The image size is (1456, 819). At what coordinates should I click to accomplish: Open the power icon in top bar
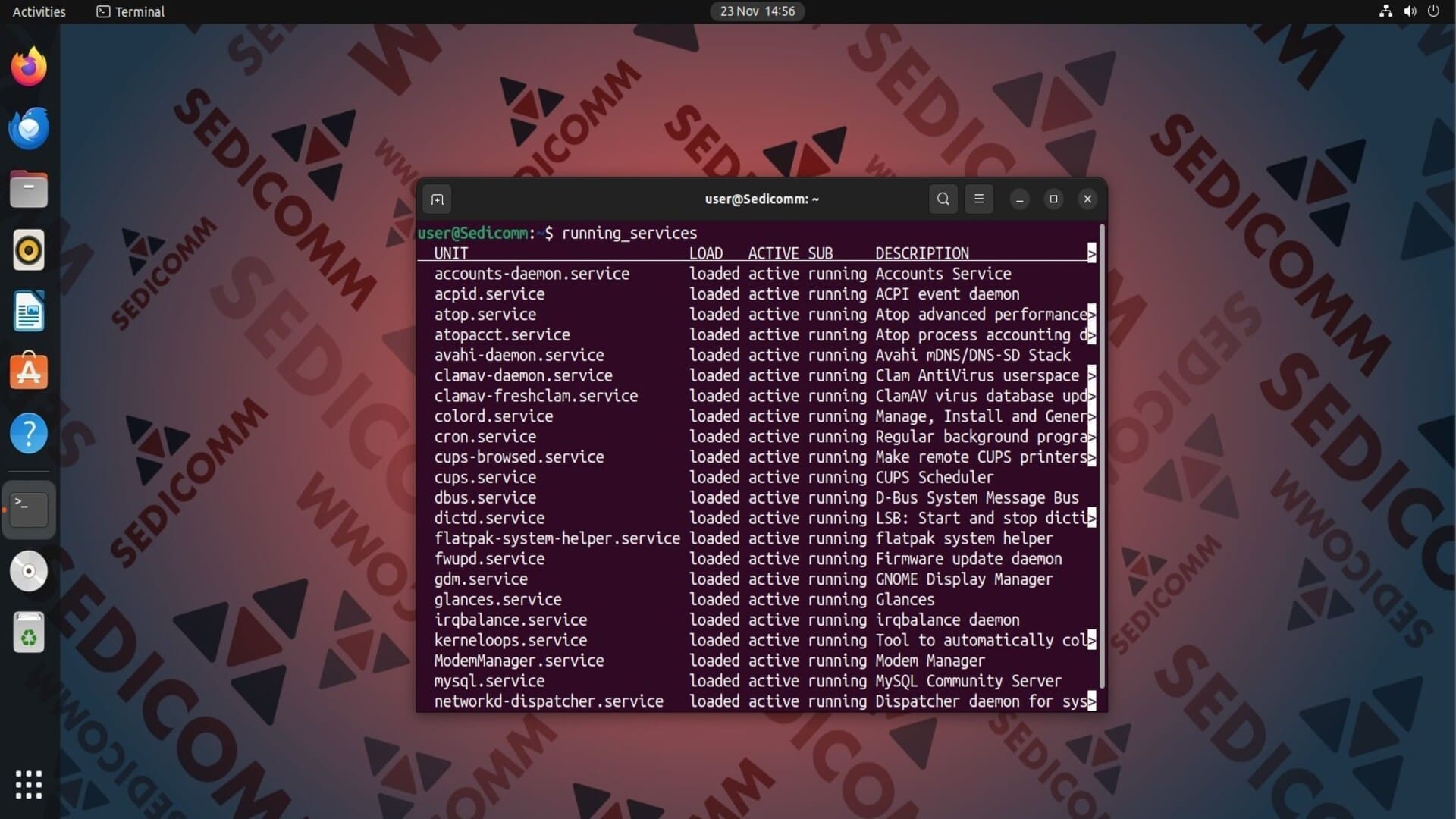[1433, 11]
